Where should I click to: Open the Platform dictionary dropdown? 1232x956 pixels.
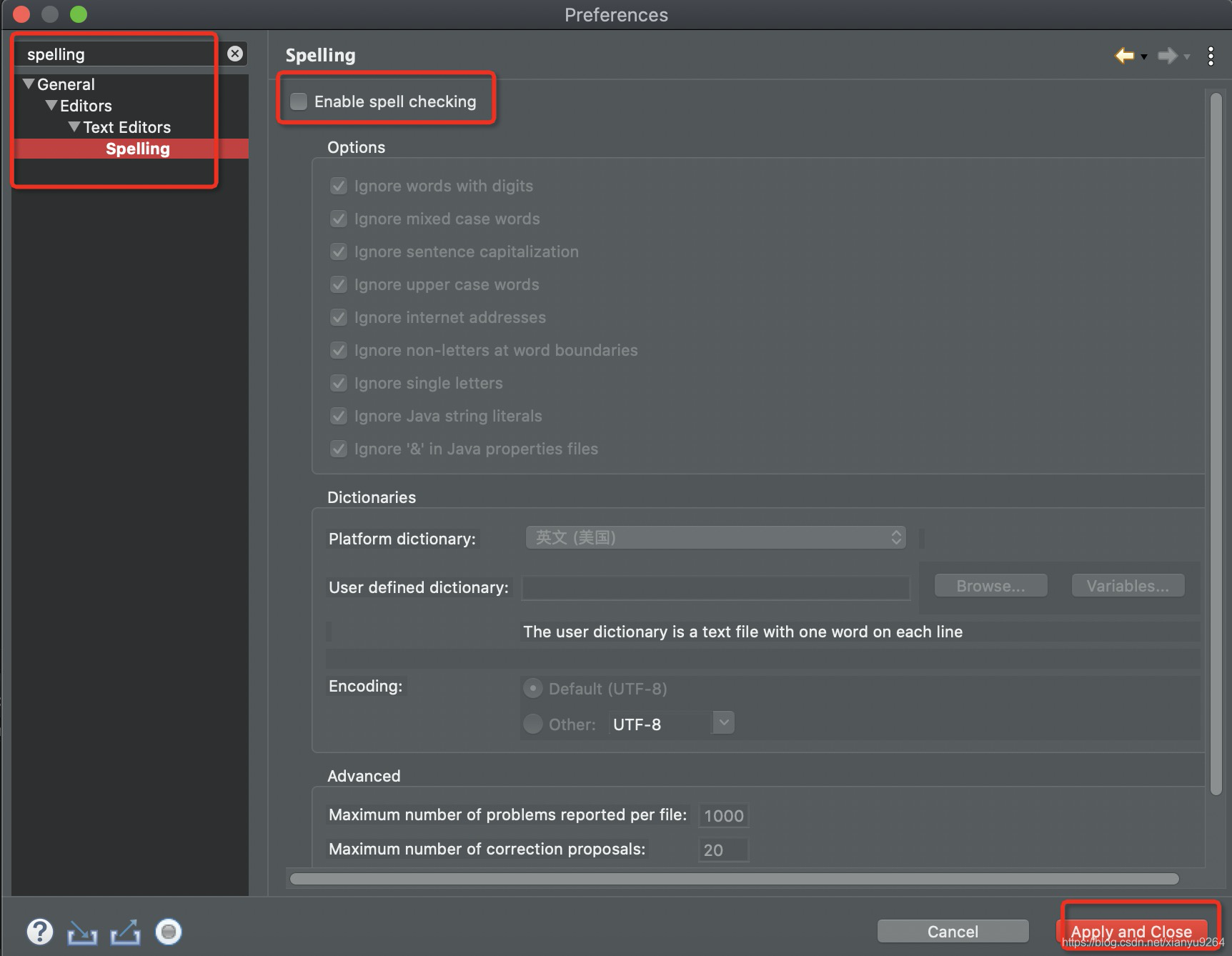[x=716, y=537]
